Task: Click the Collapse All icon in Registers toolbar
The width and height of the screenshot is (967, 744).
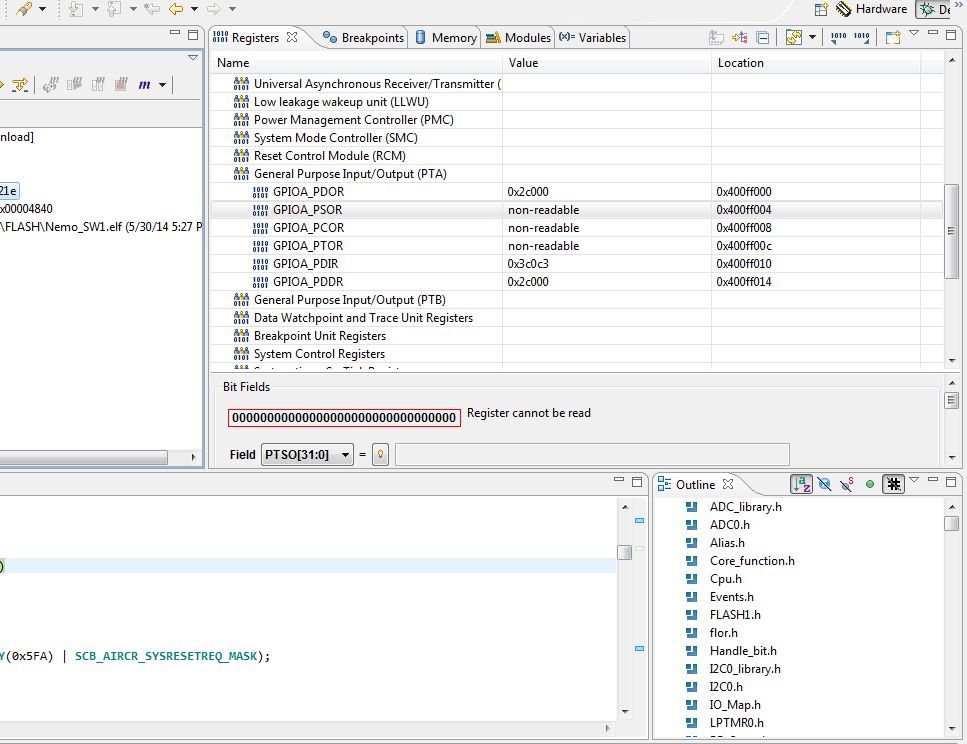Action: 763,38
